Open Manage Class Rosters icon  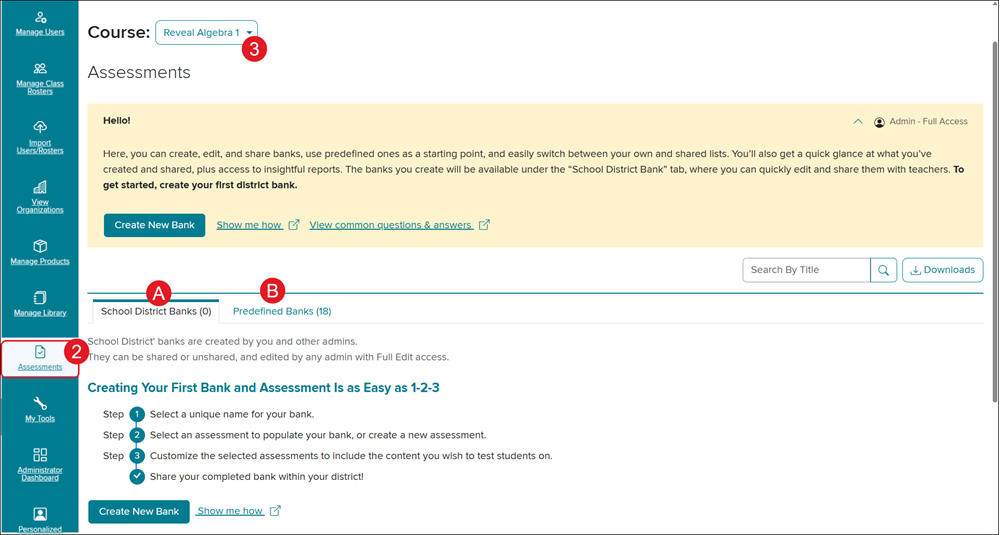click(x=40, y=69)
